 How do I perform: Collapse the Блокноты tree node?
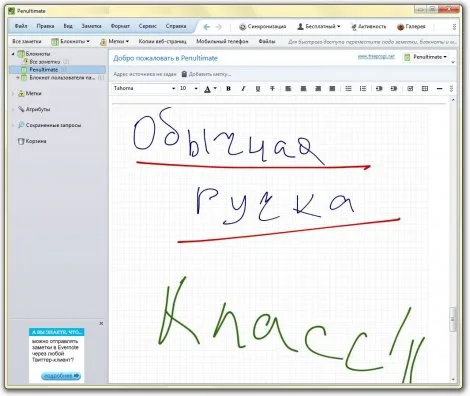(x=13, y=54)
